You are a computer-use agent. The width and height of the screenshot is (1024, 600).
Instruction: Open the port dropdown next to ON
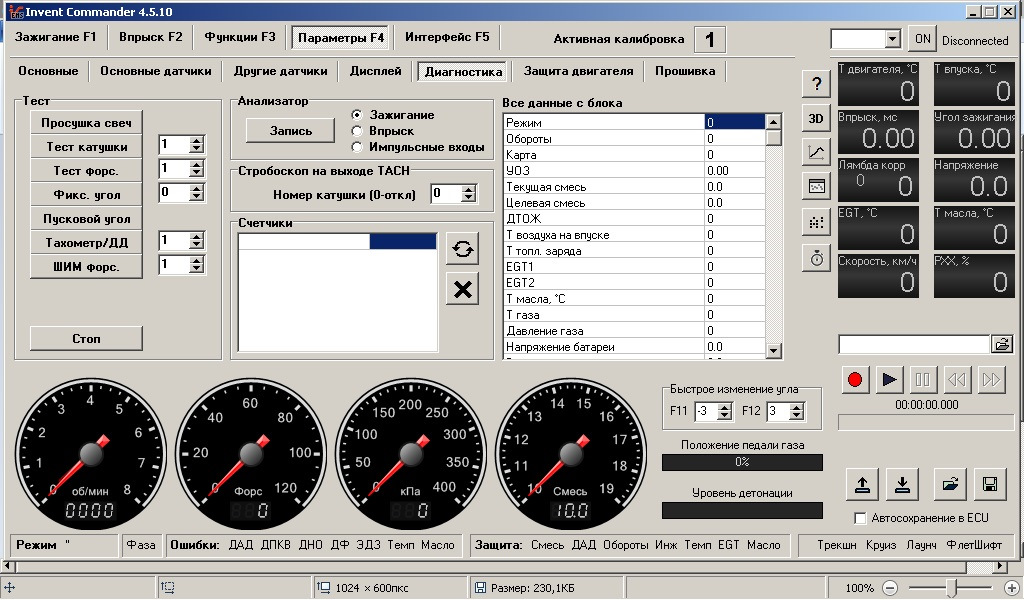click(892, 39)
